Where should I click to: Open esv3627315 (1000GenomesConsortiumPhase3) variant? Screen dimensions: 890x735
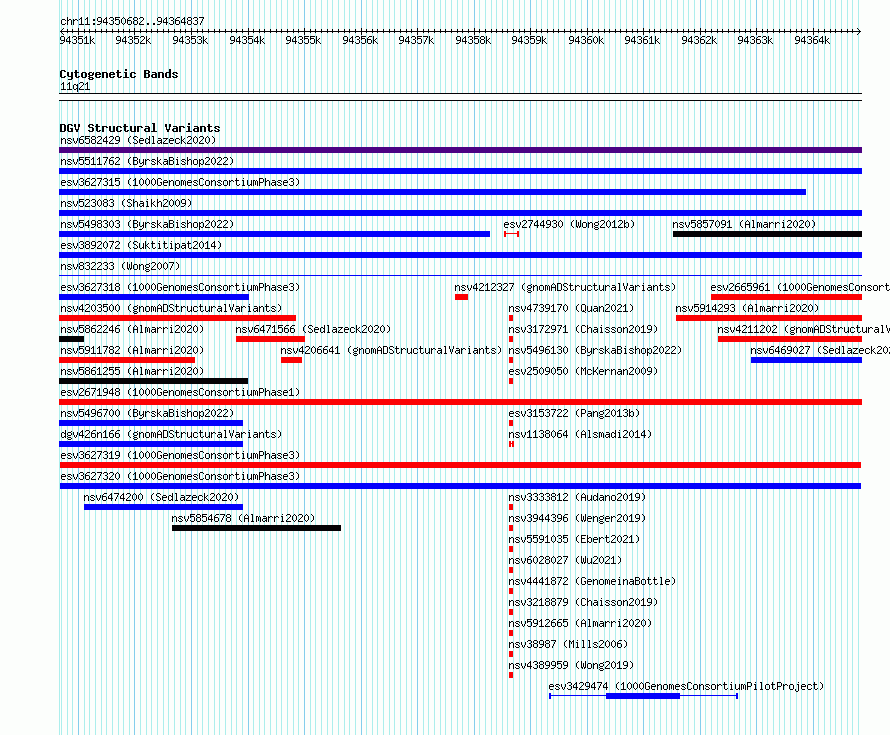(x=180, y=182)
